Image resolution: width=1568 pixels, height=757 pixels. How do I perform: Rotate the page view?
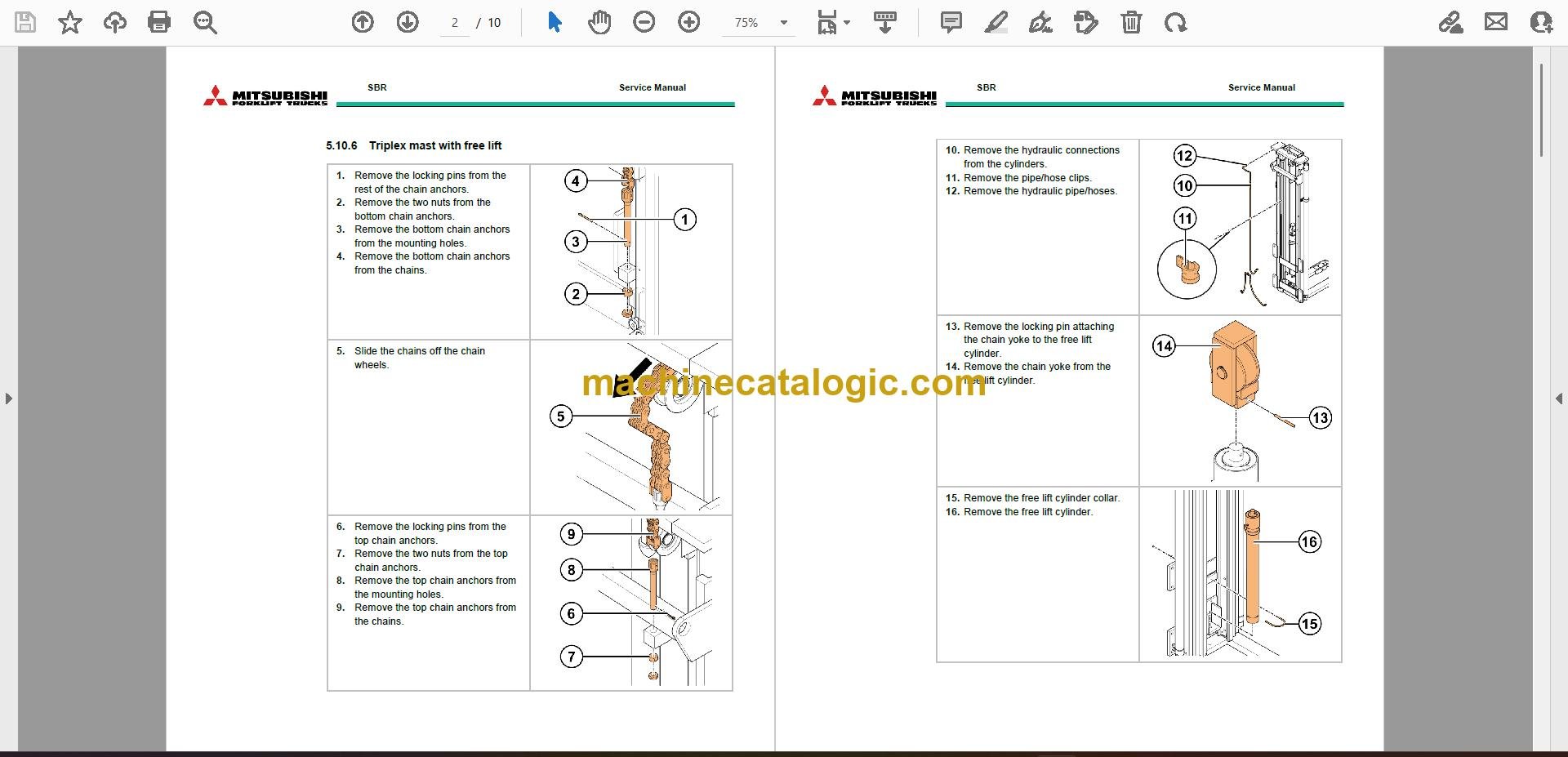pyautogui.click(x=1176, y=23)
